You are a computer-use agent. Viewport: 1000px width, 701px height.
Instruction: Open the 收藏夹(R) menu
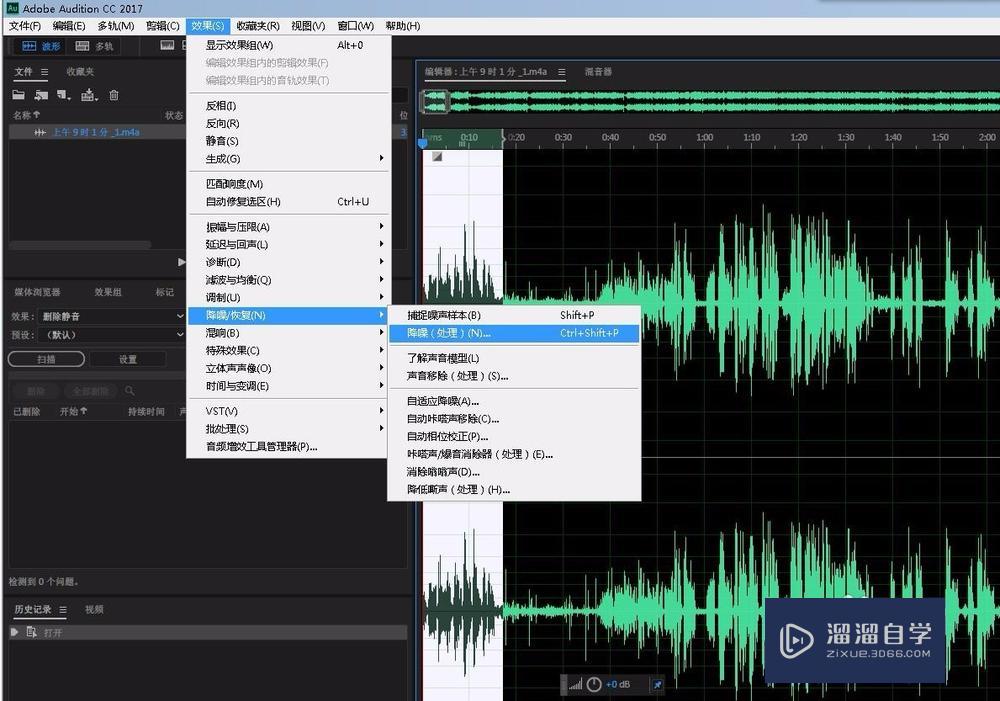(258, 26)
